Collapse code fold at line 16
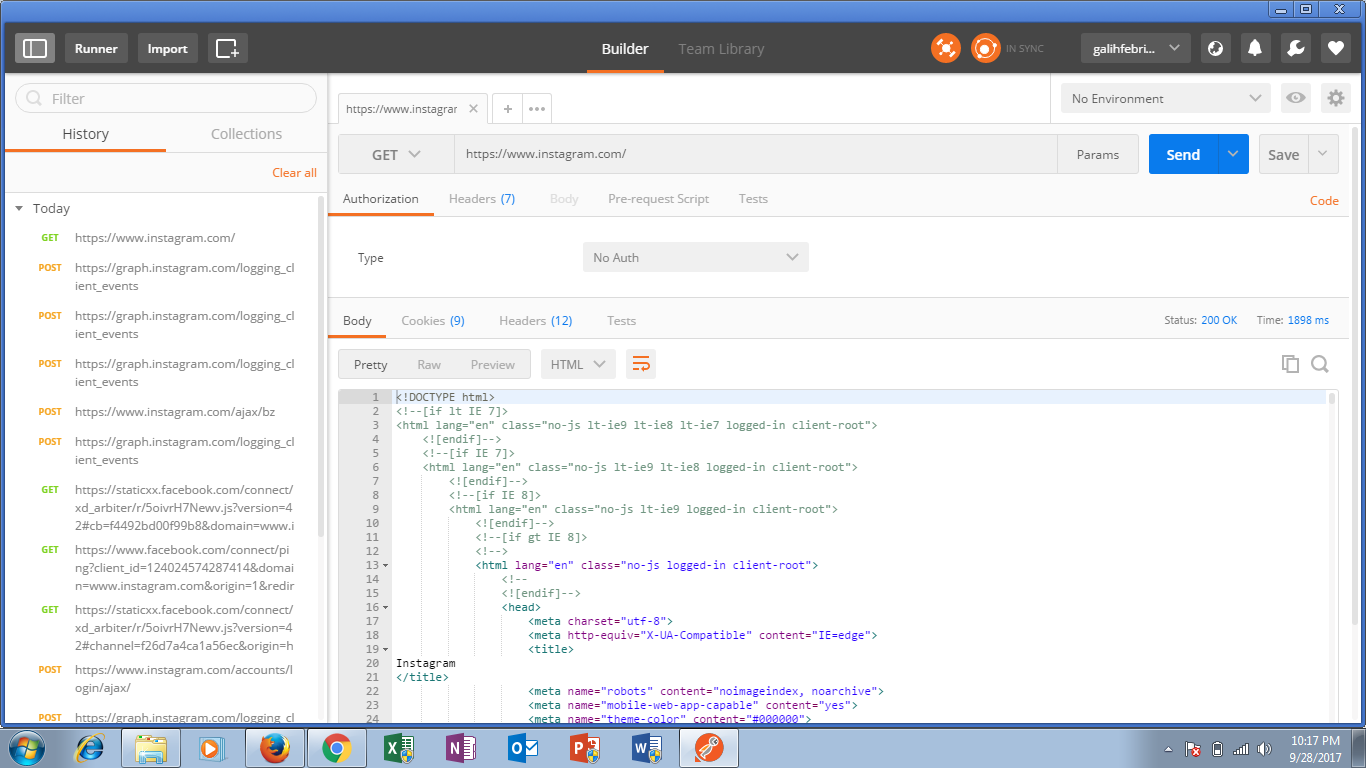 pyautogui.click(x=386, y=608)
